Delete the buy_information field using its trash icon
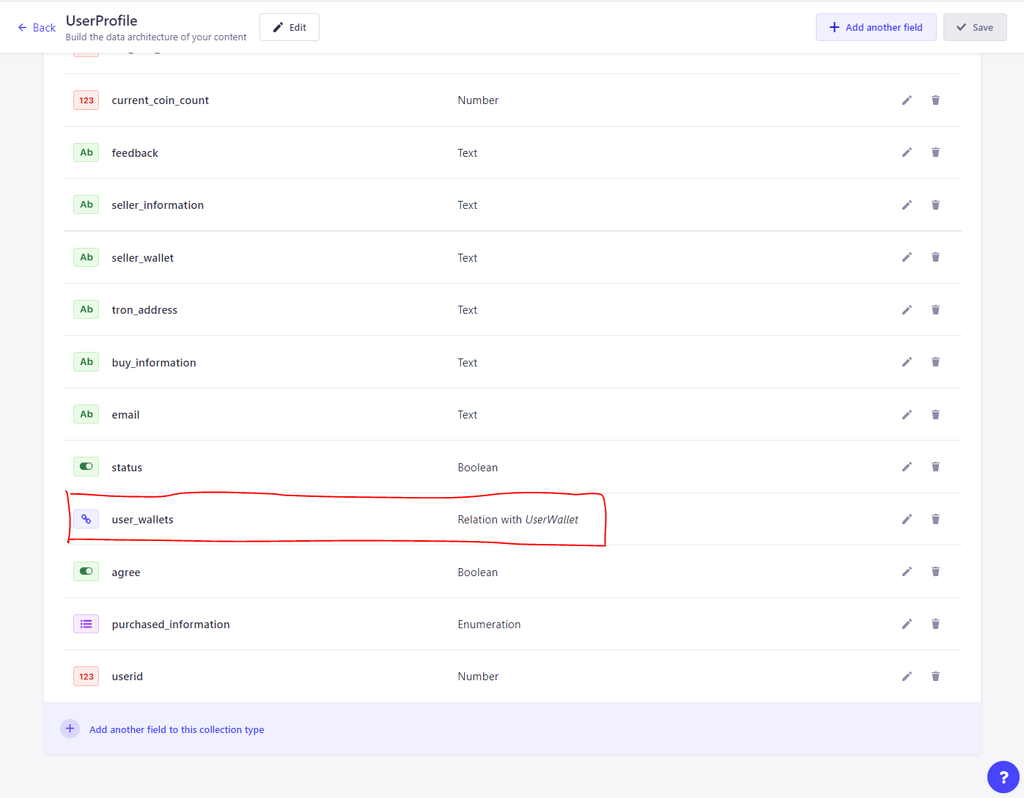 tap(935, 362)
